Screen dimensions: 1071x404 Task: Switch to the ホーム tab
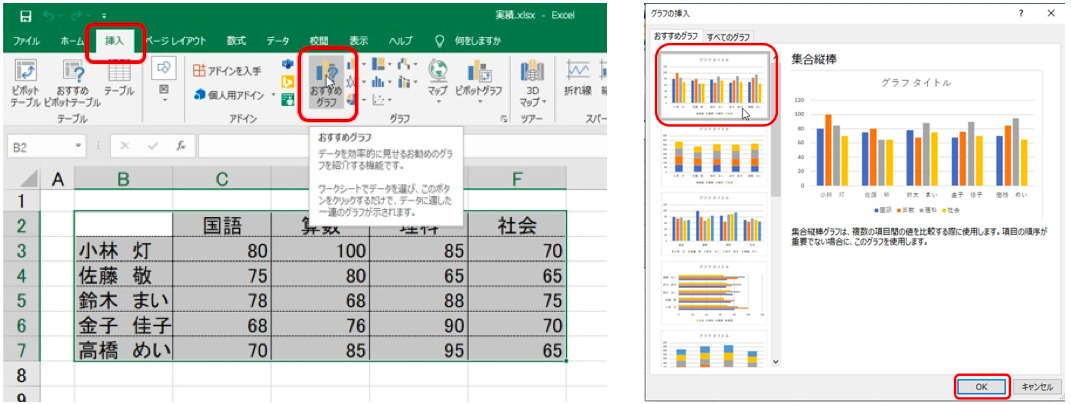[72, 41]
